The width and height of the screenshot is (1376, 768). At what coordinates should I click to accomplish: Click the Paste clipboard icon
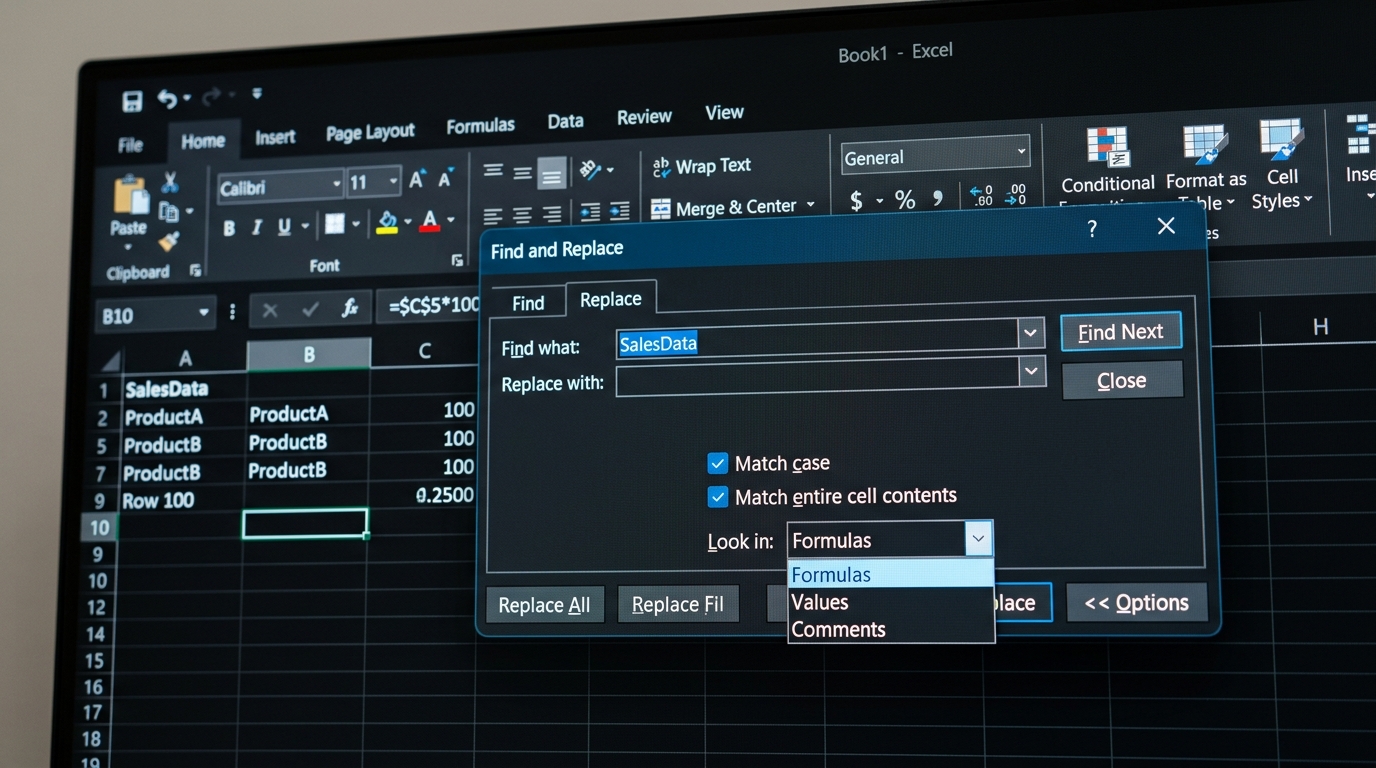(x=129, y=195)
